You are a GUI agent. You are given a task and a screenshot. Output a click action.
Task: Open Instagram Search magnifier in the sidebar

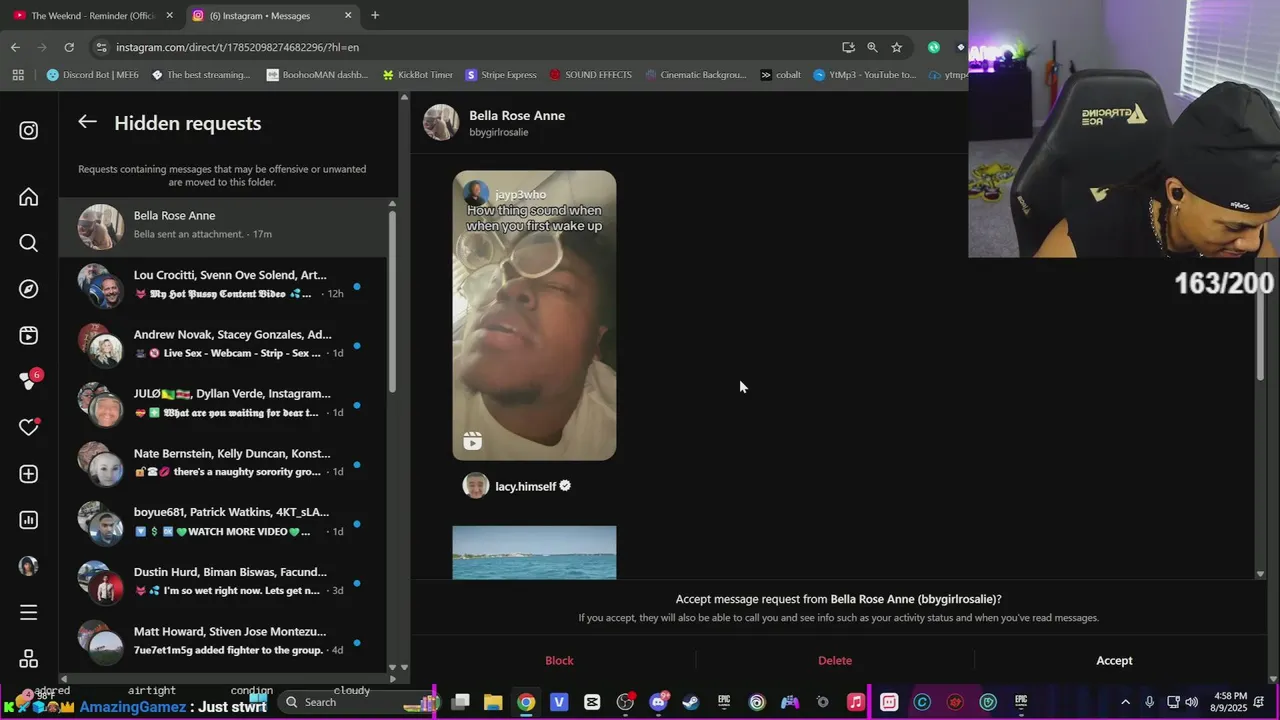[x=29, y=243]
